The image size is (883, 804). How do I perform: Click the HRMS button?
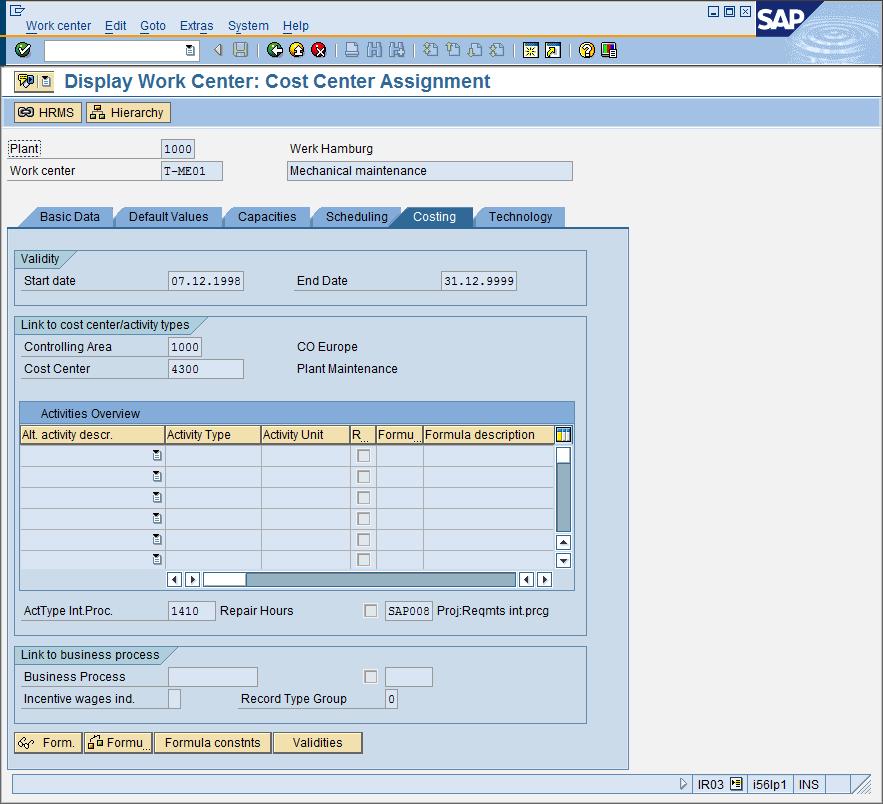(x=48, y=113)
